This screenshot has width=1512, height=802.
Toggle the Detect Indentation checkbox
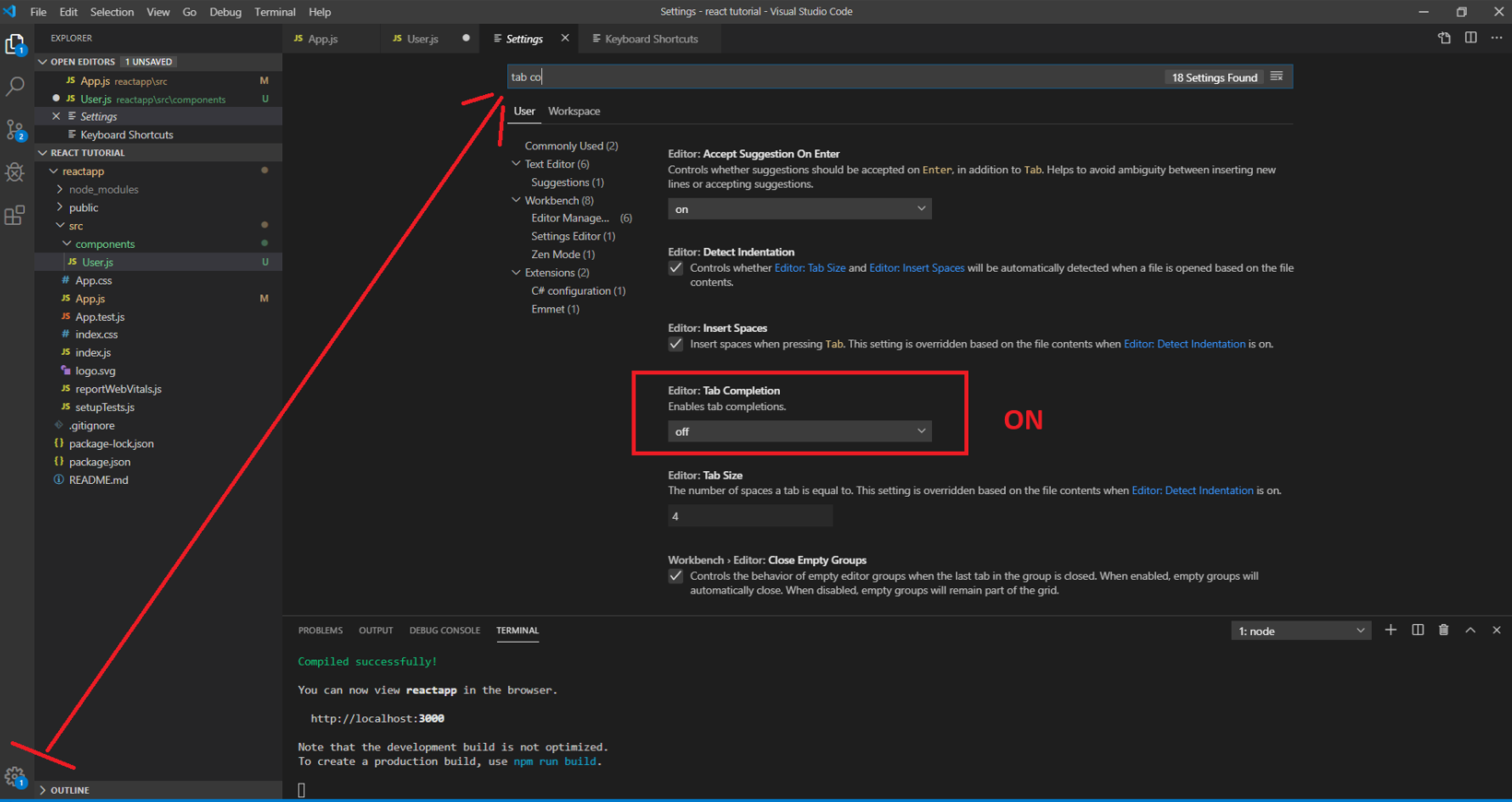point(676,268)
